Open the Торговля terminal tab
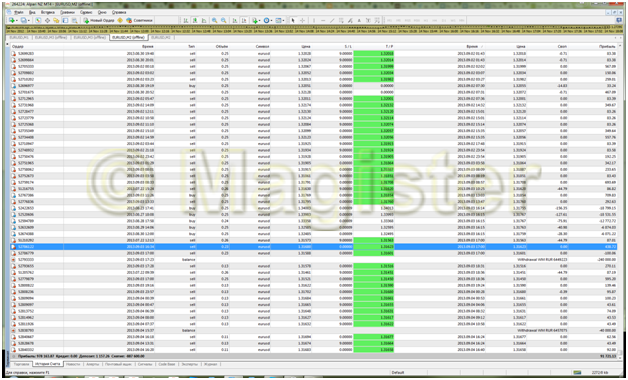Image resolution: width=628 pixels, height=380 pixels. coord(22,364)
